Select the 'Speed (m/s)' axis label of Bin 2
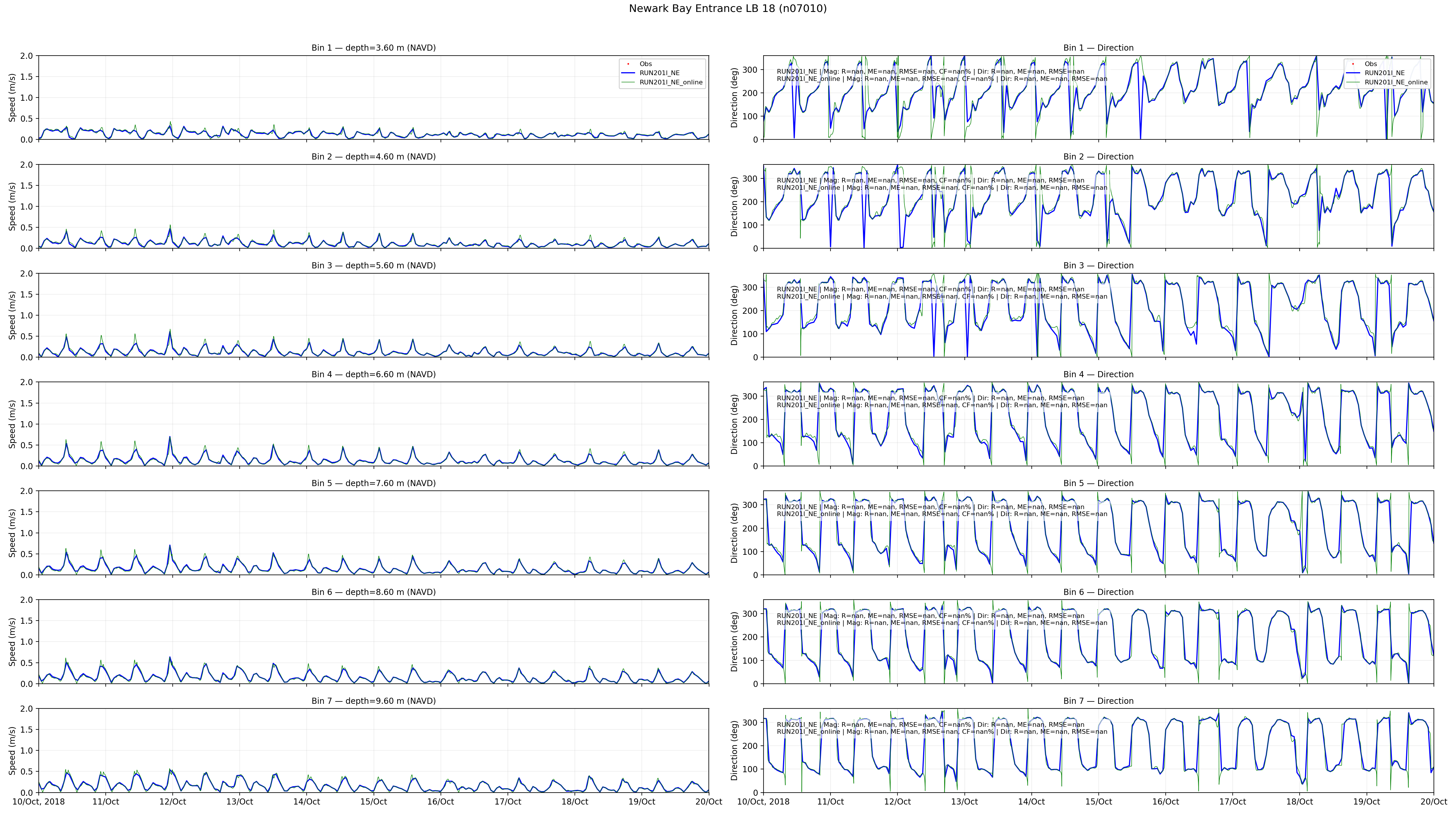The width and height of the screenshot is (1456, 815). (x=13, y=207)
